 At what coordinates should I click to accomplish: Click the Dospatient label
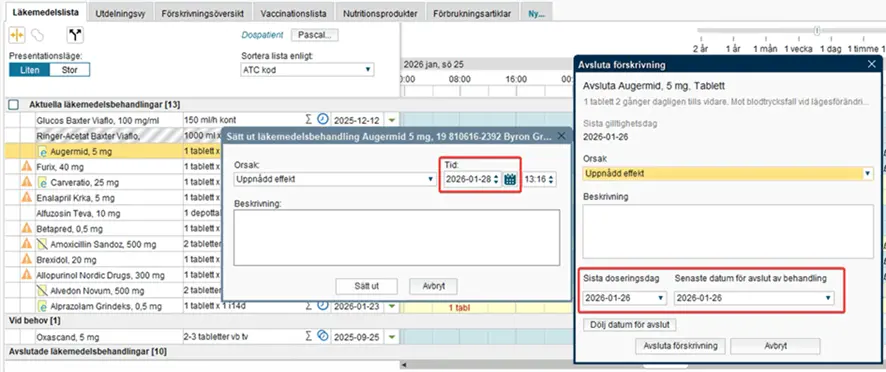[262, 35]
